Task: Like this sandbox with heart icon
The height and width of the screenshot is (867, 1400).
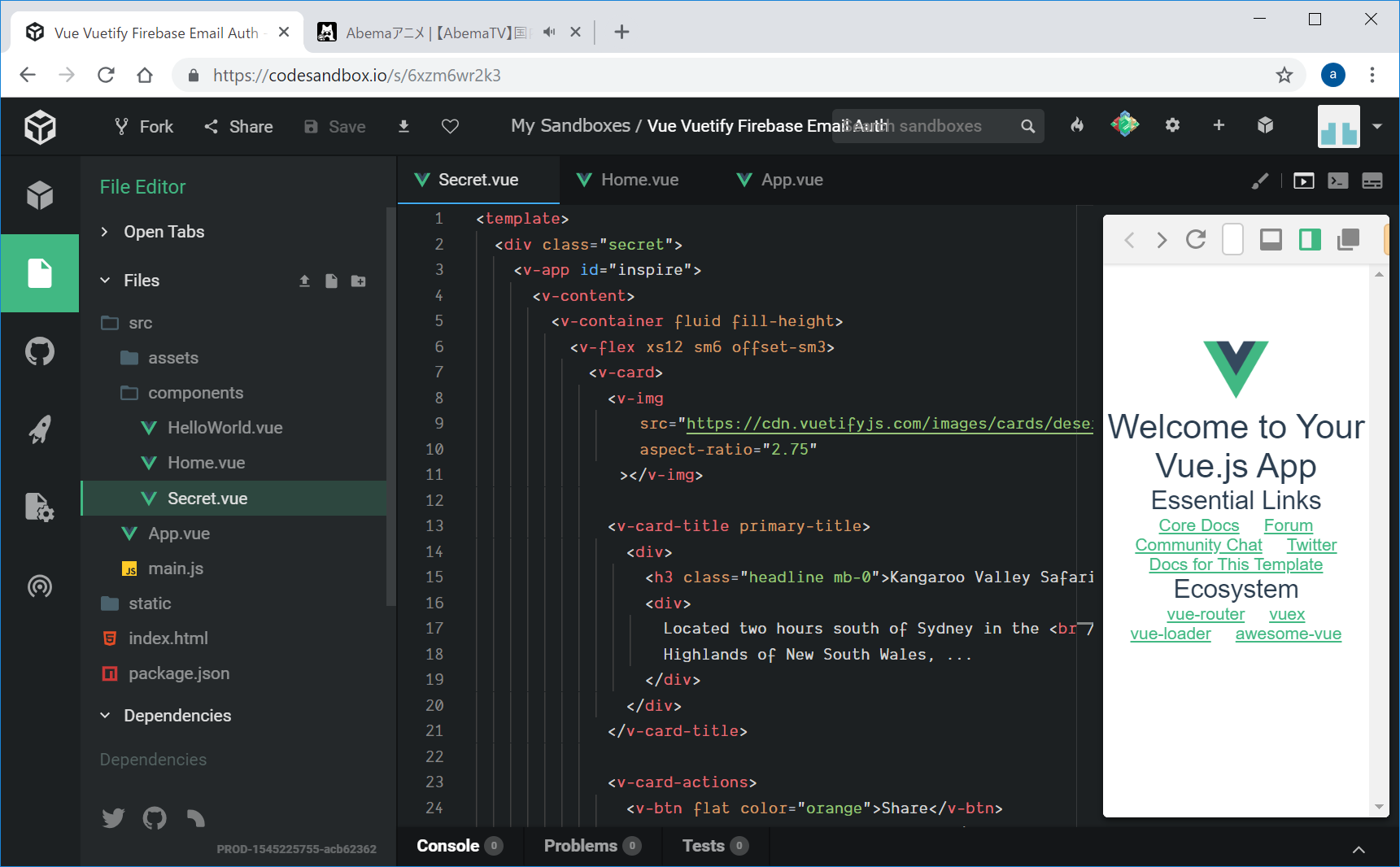Action: click(450, 126)
